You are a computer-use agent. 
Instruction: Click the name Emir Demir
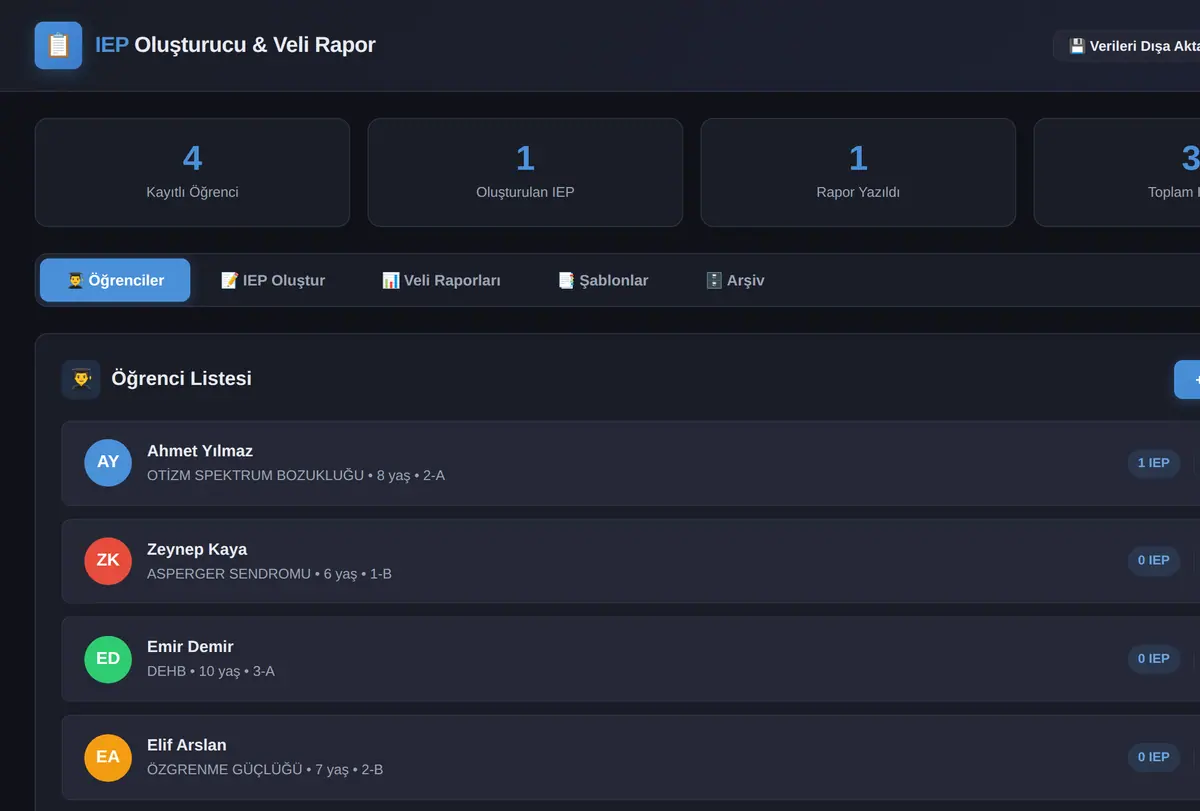click(190, 647)
